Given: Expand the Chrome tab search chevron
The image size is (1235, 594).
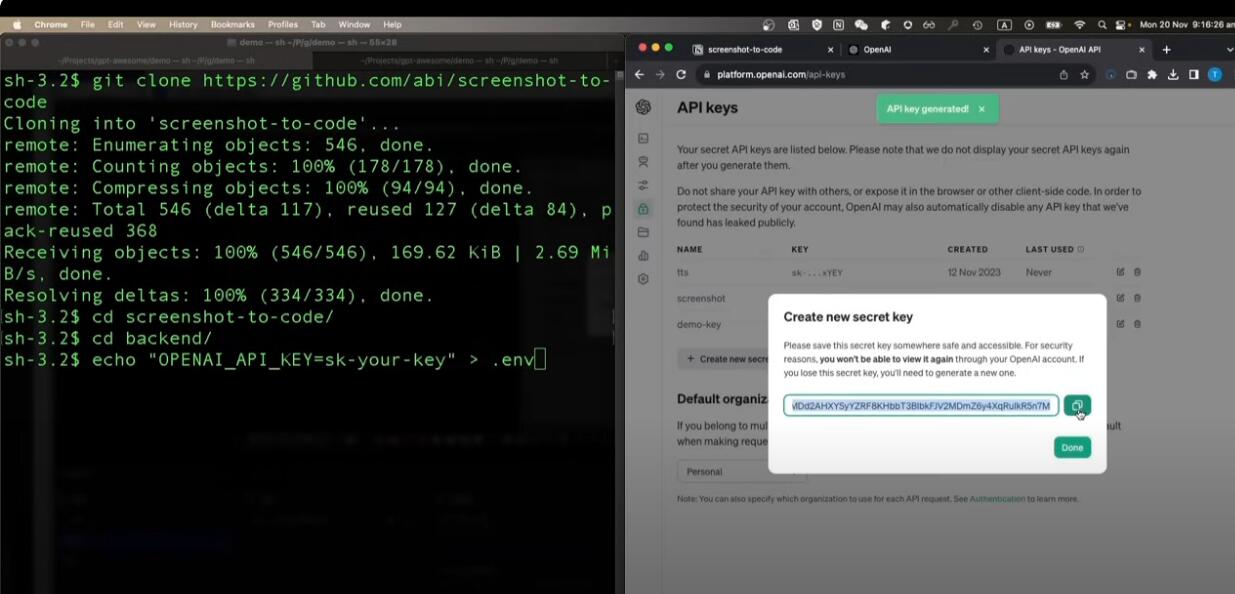Looking at the screenshot, I should pos(1229,49).
